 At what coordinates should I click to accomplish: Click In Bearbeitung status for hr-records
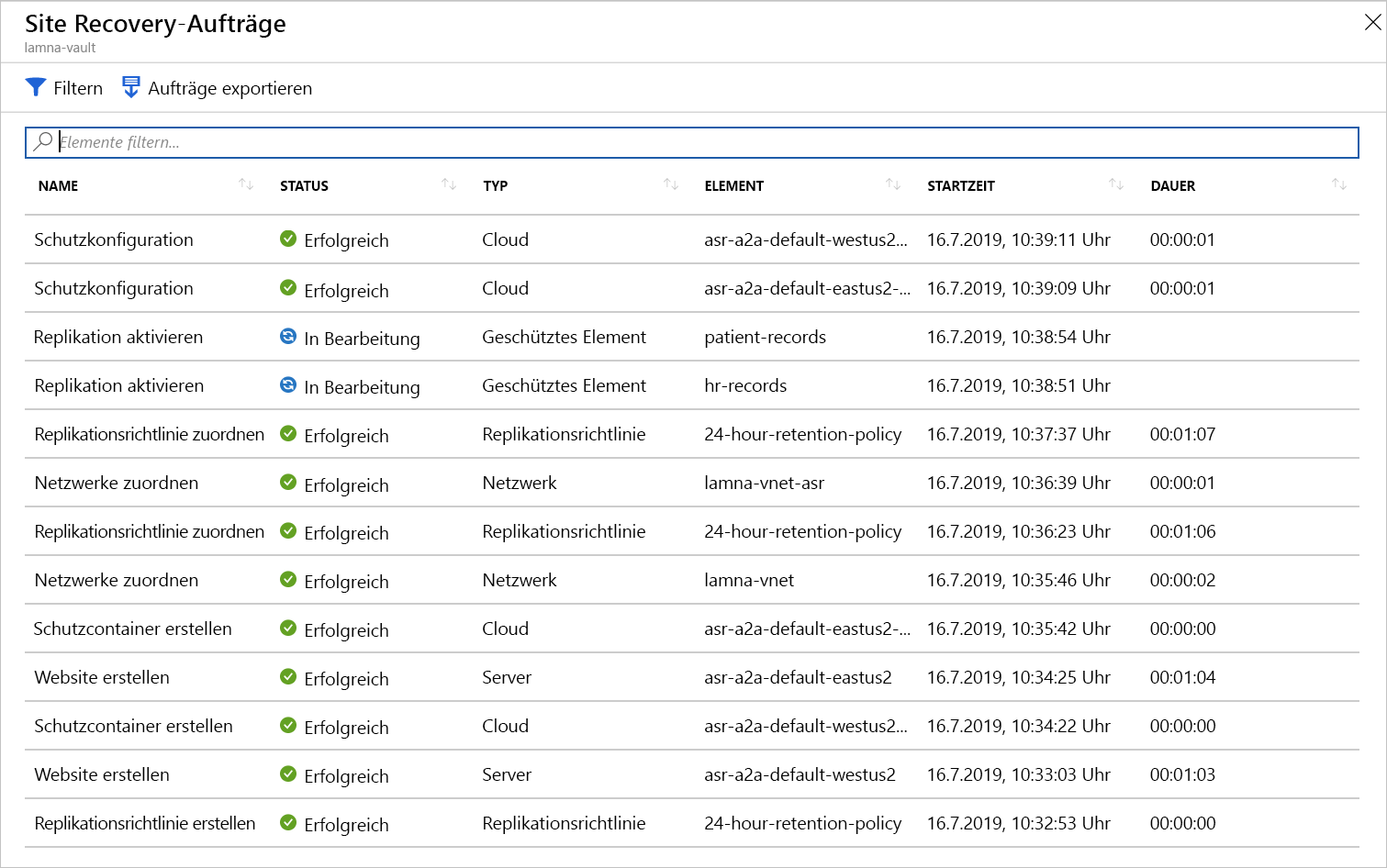362,387
